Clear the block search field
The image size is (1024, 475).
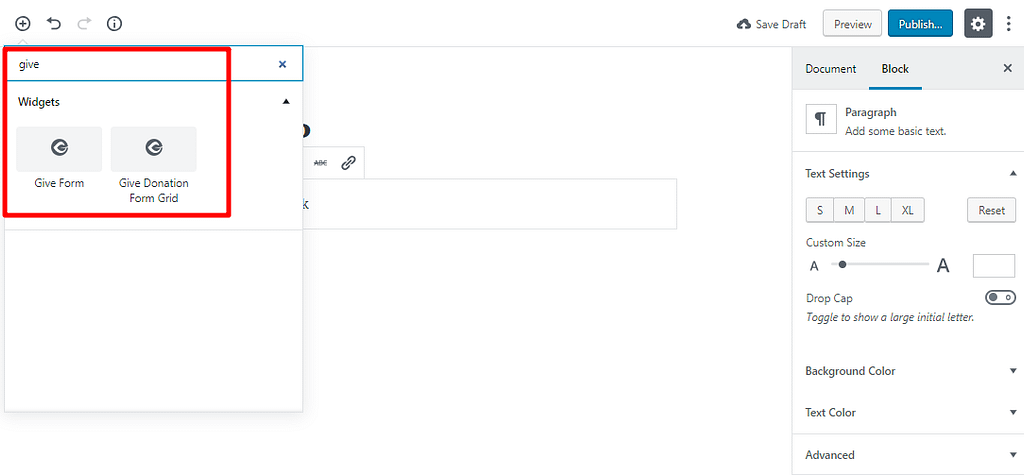(x=282, y=64)
